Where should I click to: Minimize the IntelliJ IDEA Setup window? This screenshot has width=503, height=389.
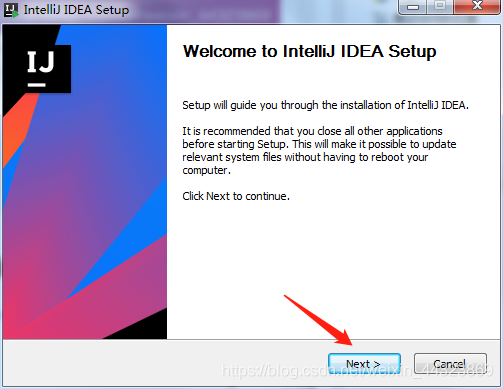(x=413, y=7)
